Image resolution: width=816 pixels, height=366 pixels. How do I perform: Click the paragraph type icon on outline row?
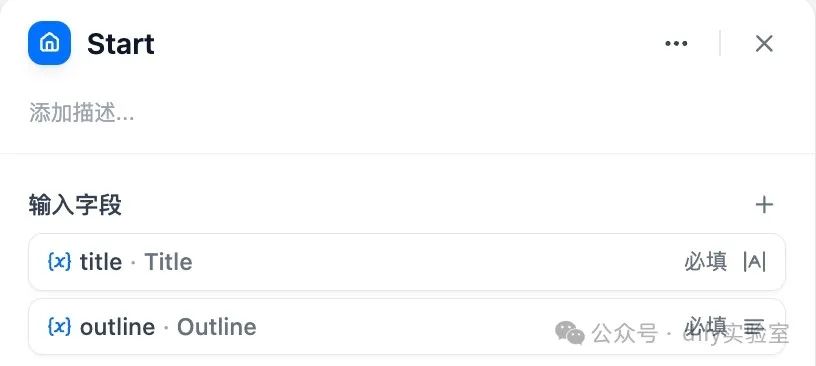[x=754, y=327]
